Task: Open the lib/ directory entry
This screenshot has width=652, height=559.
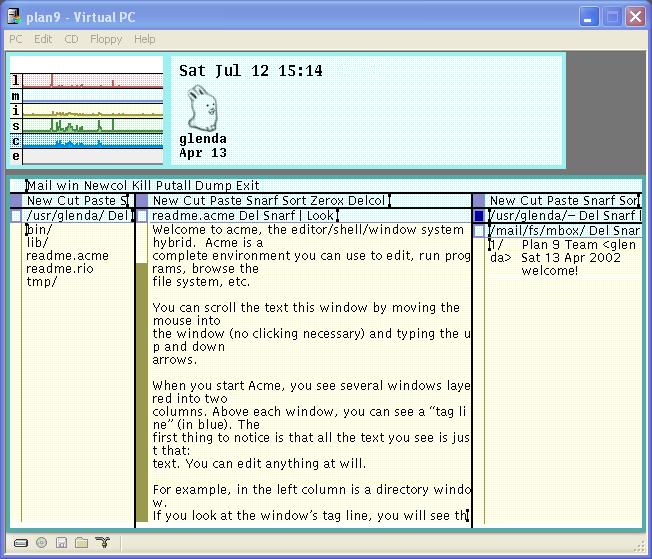Action: pos(37,242)
